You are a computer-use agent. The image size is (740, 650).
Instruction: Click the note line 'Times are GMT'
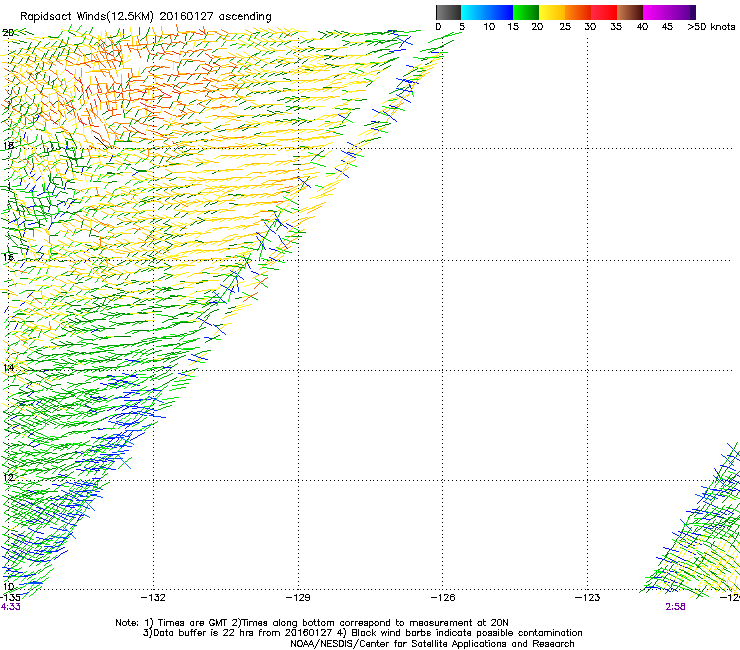pos(193,623)
